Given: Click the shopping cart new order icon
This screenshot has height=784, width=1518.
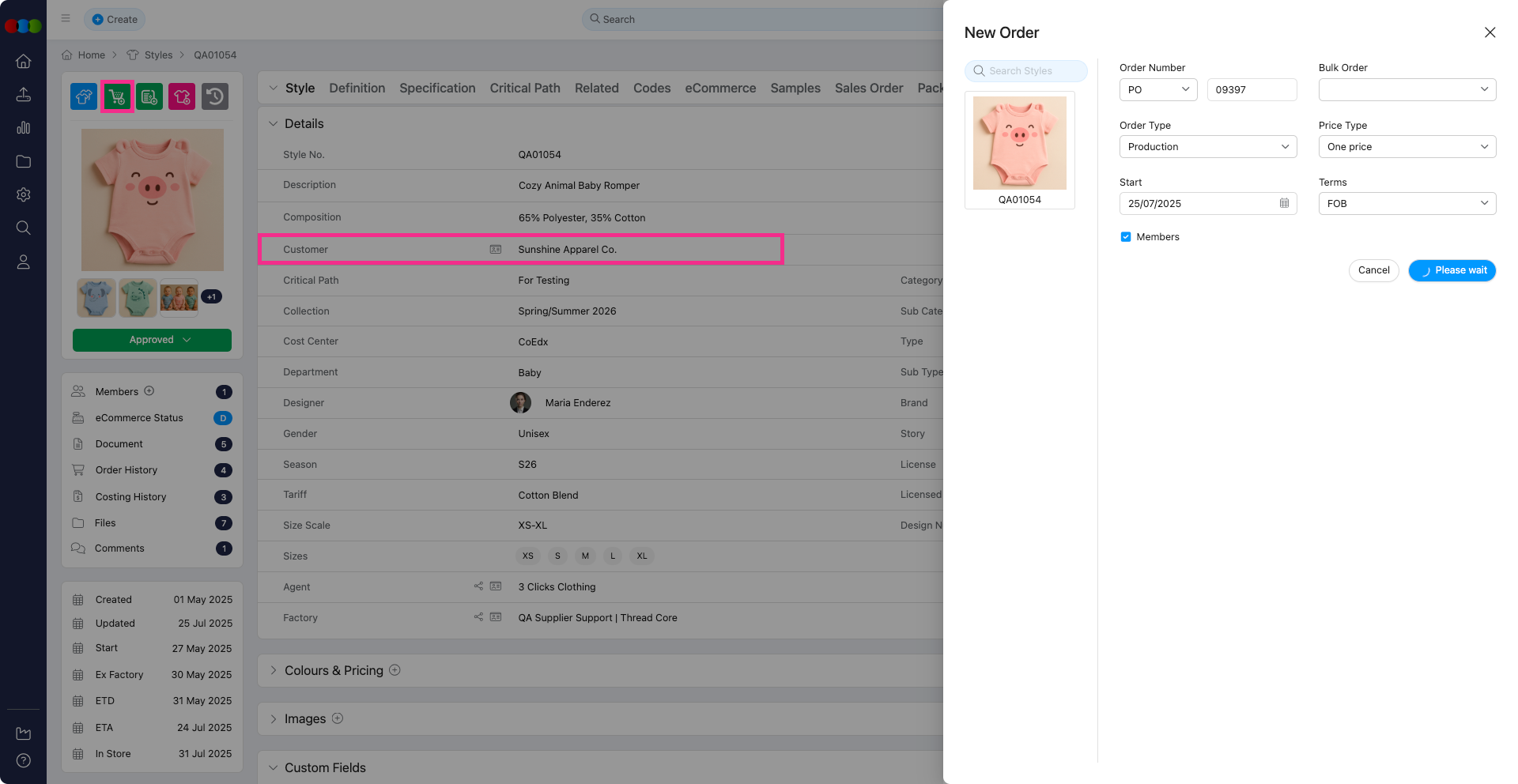Looking at the screenshot, I should 117,97.
